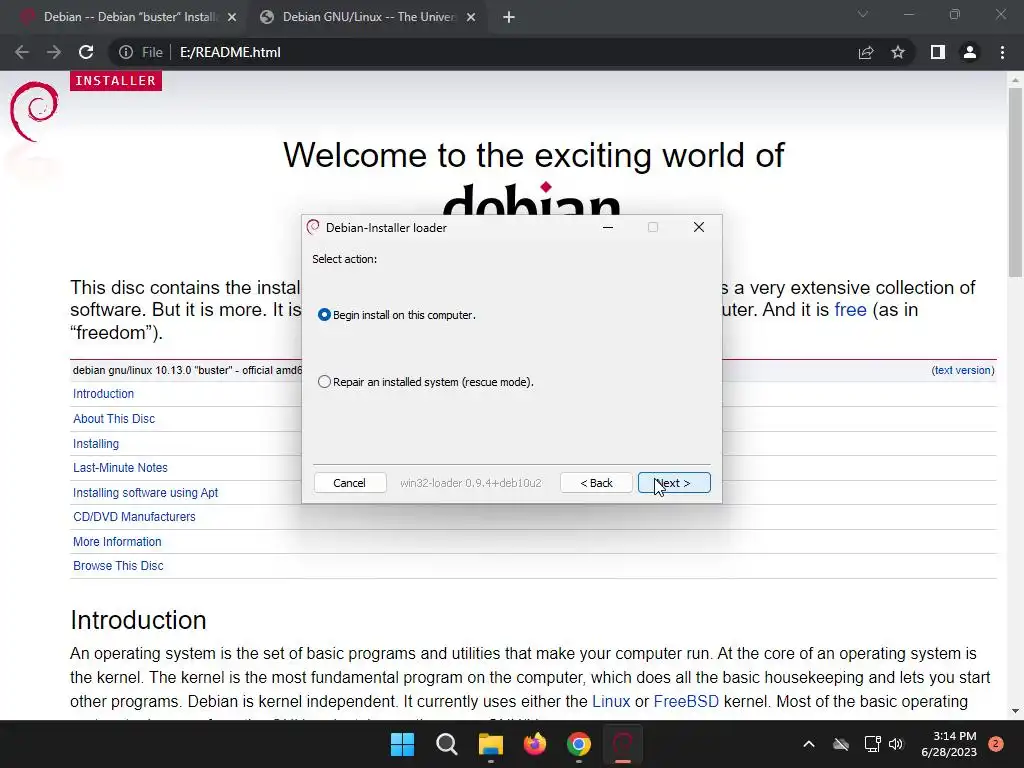Go back in browser history

click(22, 52)
